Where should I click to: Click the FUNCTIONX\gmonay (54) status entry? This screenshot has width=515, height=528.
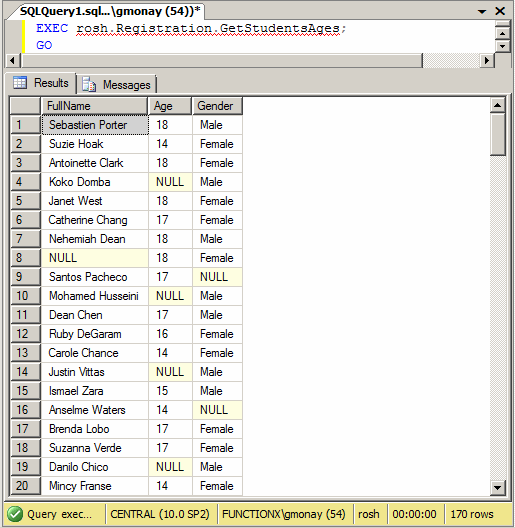pos(284,514)
